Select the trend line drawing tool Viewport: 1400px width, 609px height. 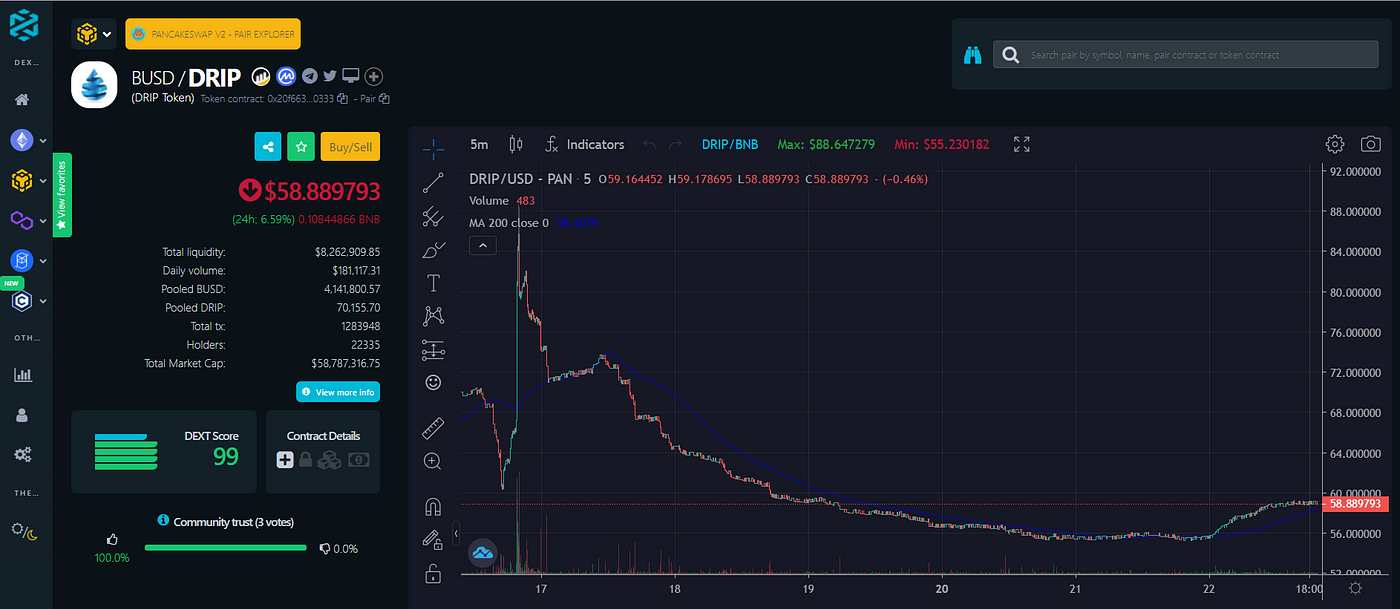coord(433,182)
